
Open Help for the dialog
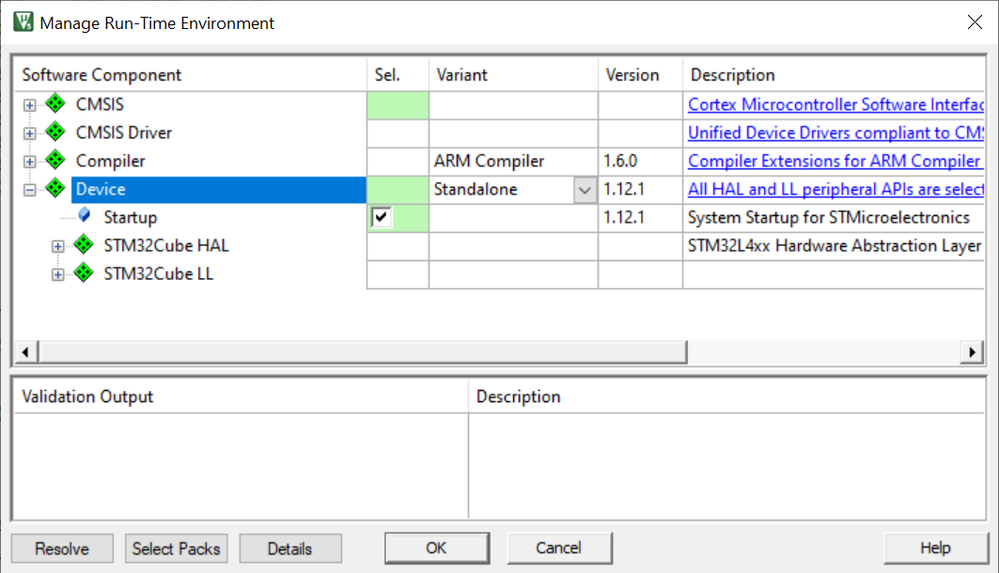(x=935, y=548)
